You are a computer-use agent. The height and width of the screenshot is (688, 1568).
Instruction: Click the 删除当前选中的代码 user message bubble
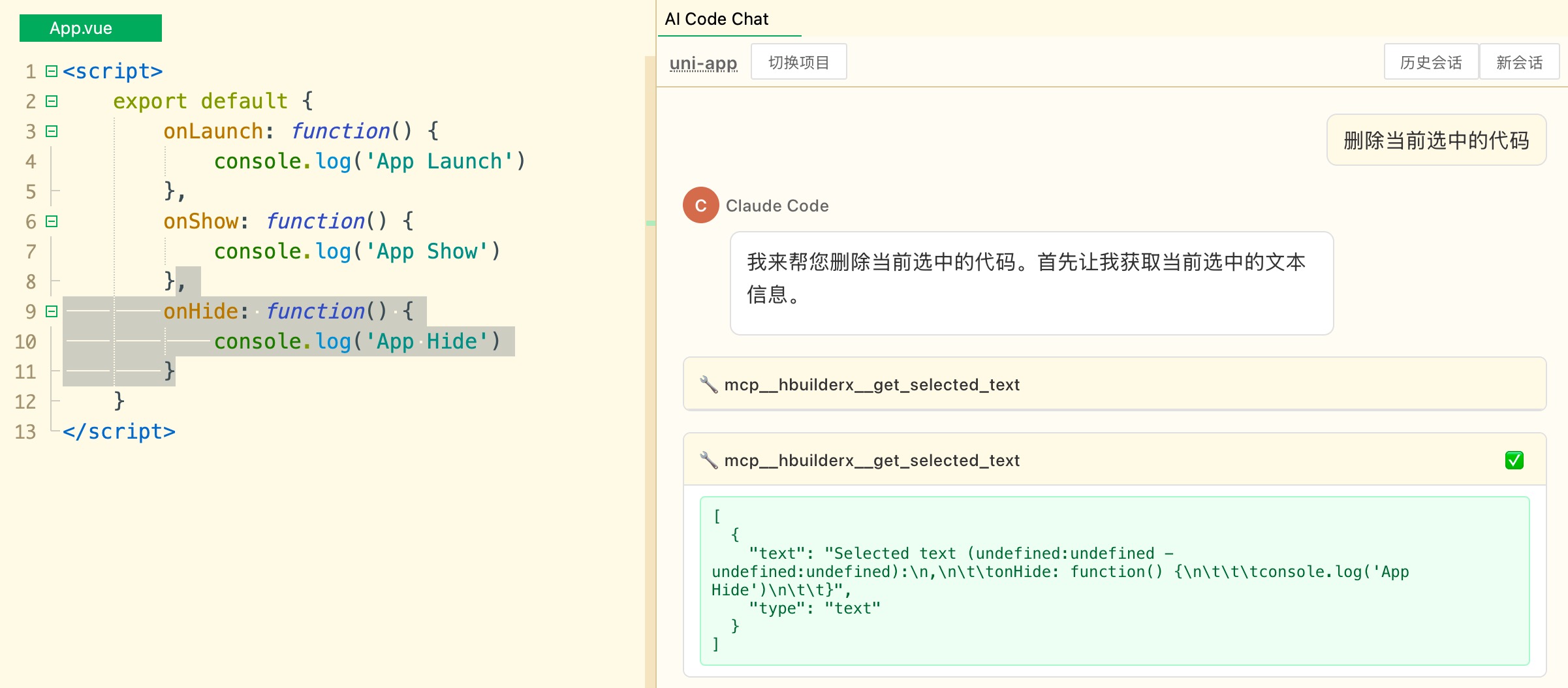point(1436,140)
